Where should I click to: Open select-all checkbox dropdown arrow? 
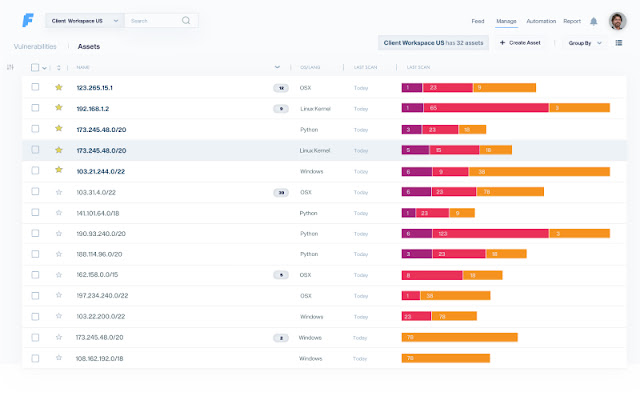[44, 68]
